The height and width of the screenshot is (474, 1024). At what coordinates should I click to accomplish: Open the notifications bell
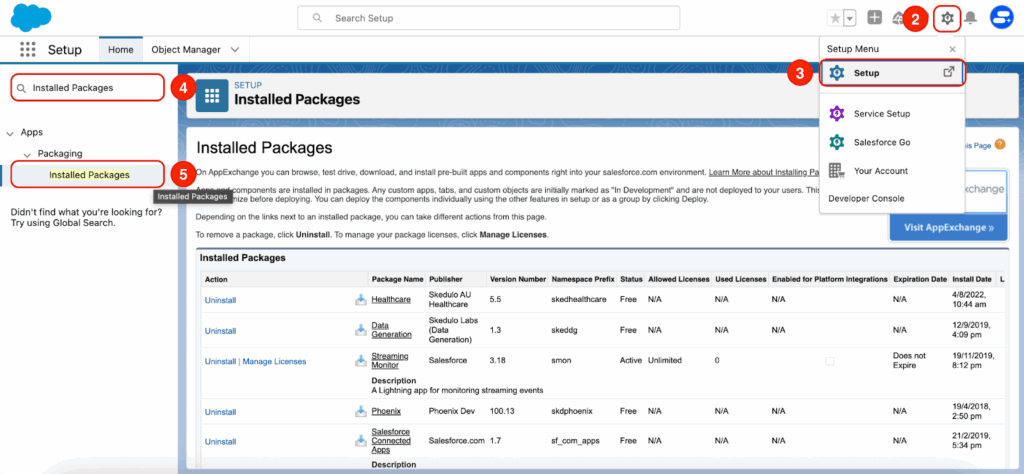point(969,18)
